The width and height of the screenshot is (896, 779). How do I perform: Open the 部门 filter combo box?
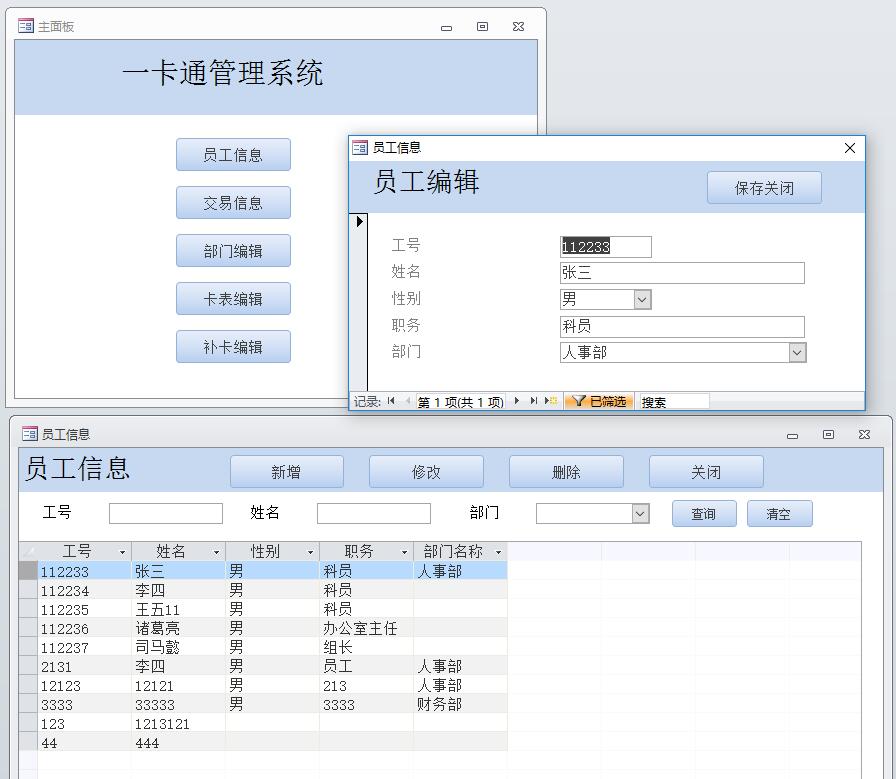pos(640,513)
